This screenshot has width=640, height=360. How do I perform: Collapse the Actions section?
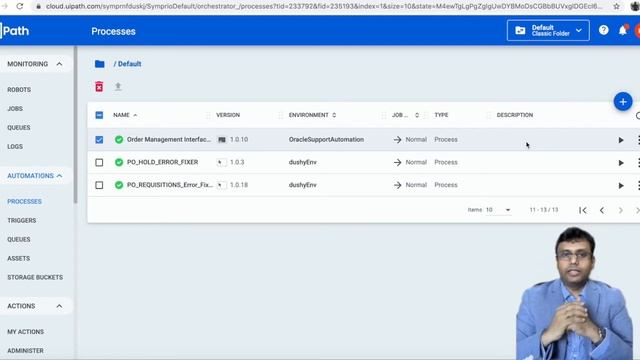pos(59,306)
